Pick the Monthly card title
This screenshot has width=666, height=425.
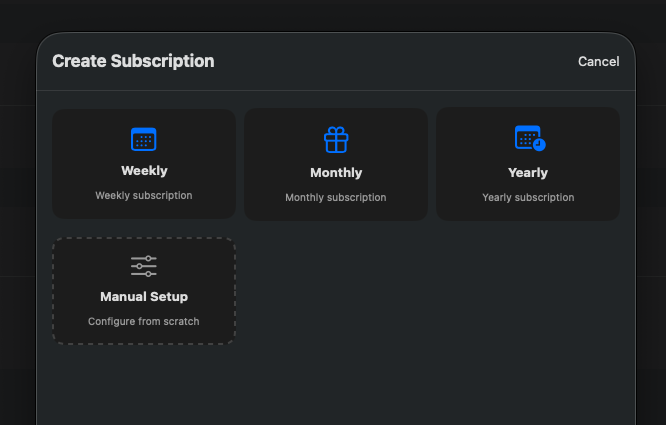(x=336, y=173)
